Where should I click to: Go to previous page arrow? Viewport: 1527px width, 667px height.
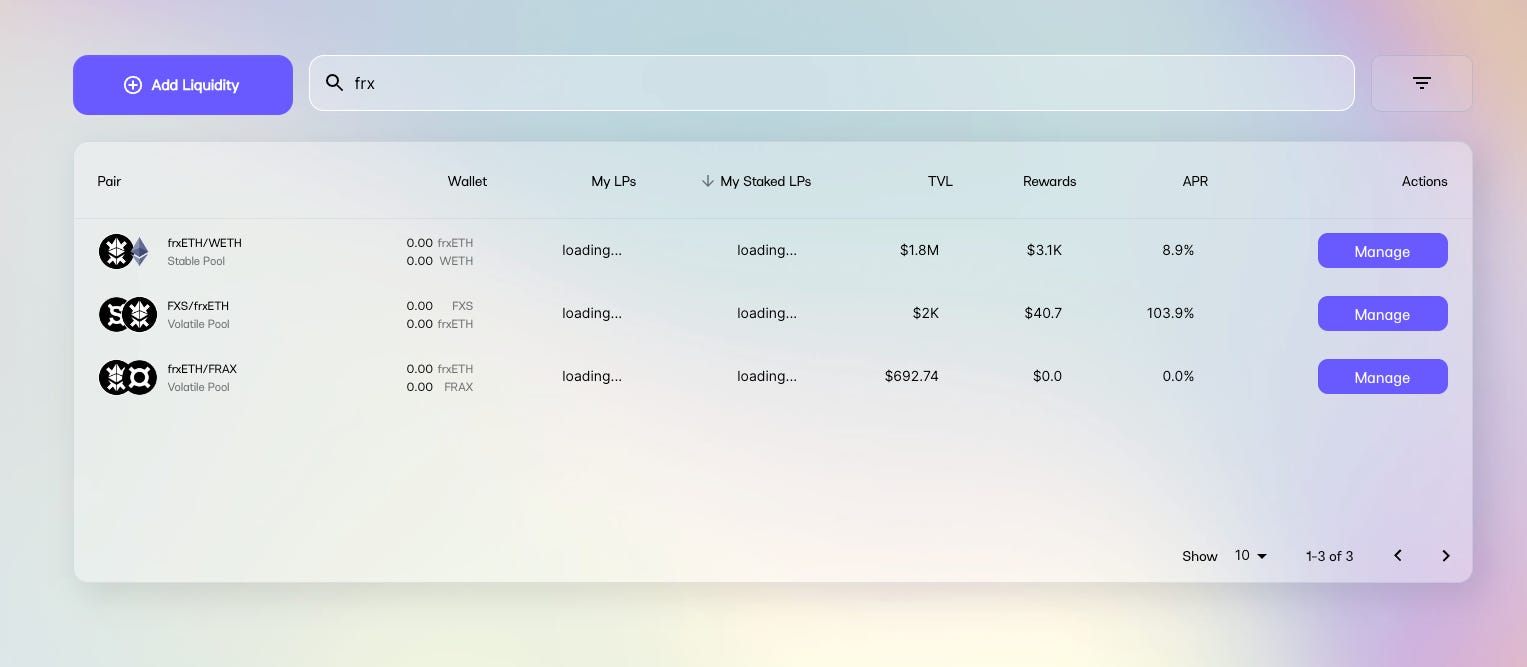pyautogui.click(x=1398, y=556)
